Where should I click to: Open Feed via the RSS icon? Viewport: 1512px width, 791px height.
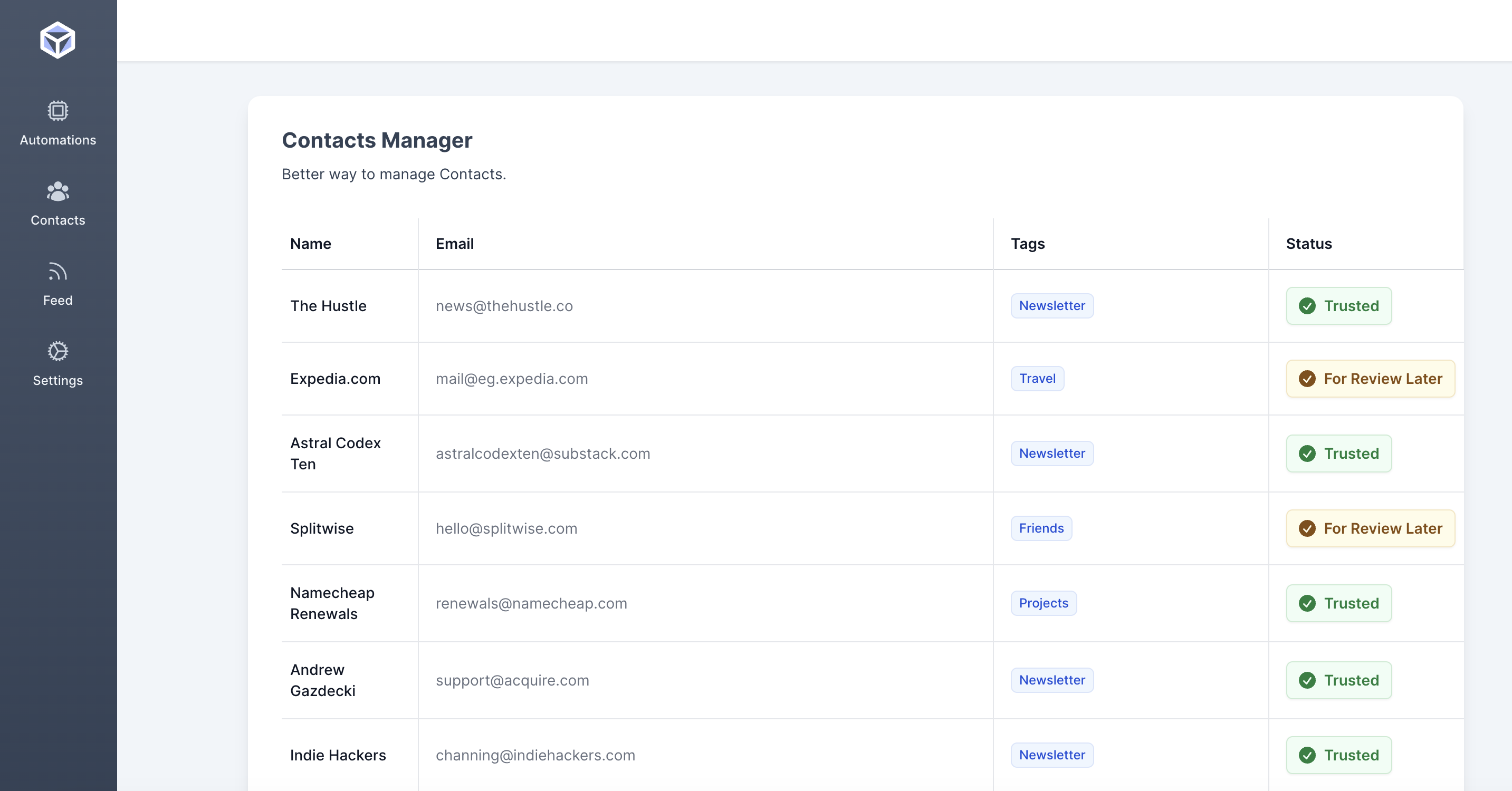click(58, 271)
